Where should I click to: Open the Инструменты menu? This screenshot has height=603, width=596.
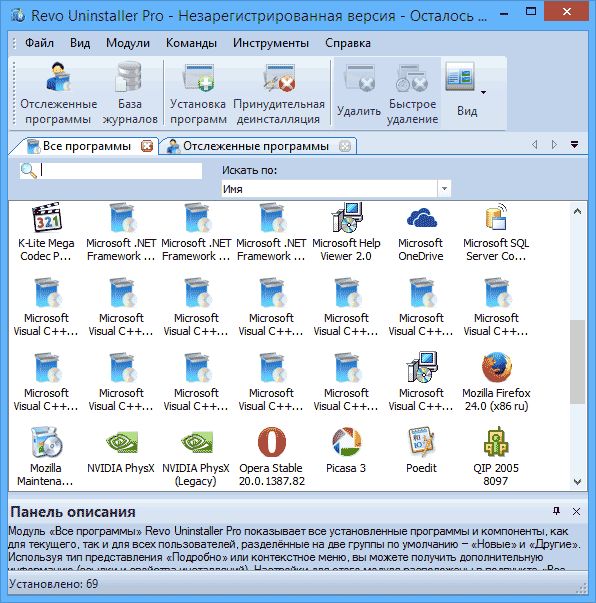click(271, 43)
